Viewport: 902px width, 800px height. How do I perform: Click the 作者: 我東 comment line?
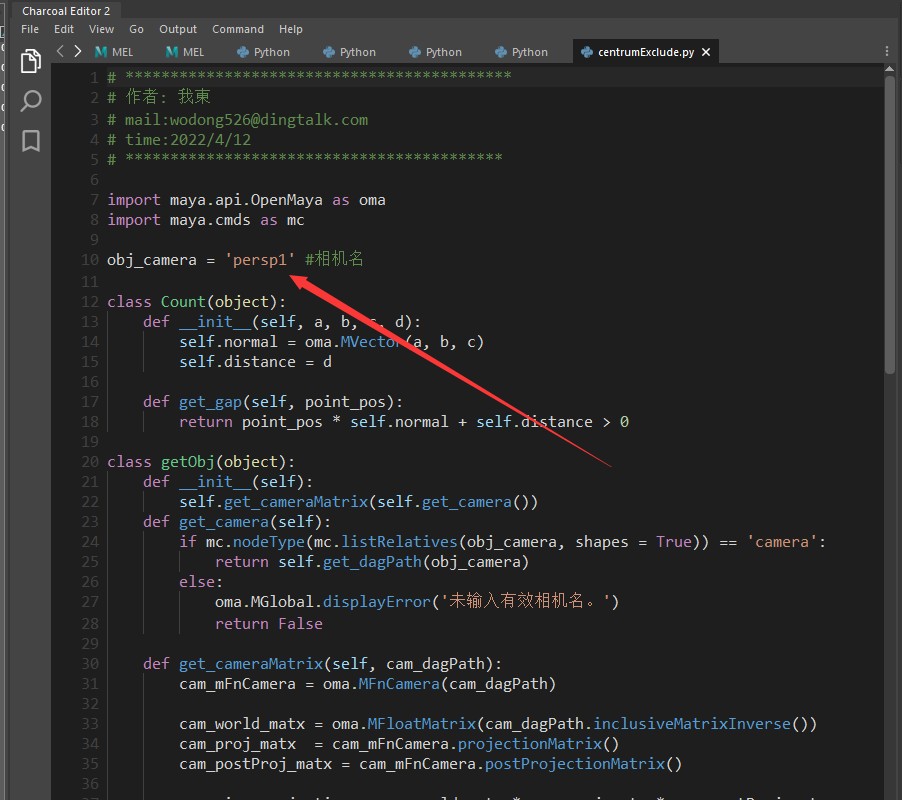pos(159,97)
